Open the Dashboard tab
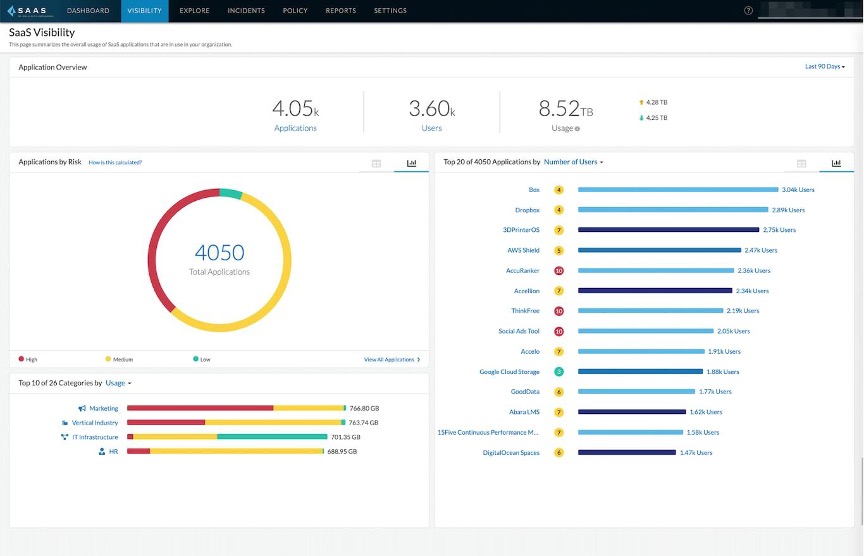864x556 pixels. pos(88,10)
